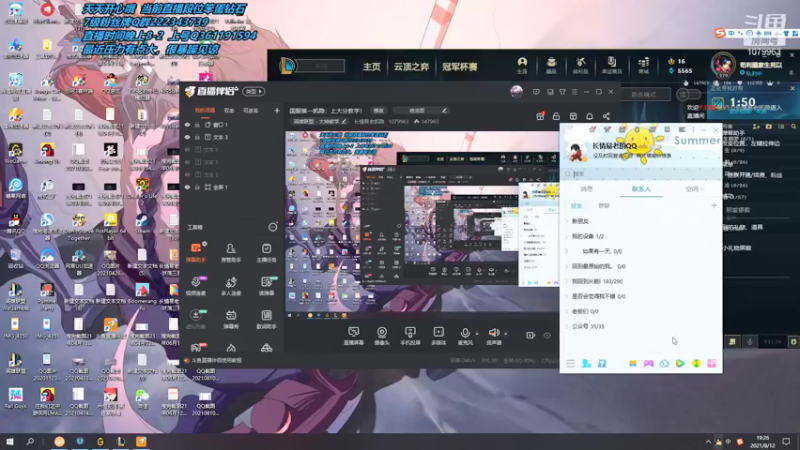Viewport: 800px width, 450px height.
Task: Click the plus button to add a scene
Action: tap(277, 110)
